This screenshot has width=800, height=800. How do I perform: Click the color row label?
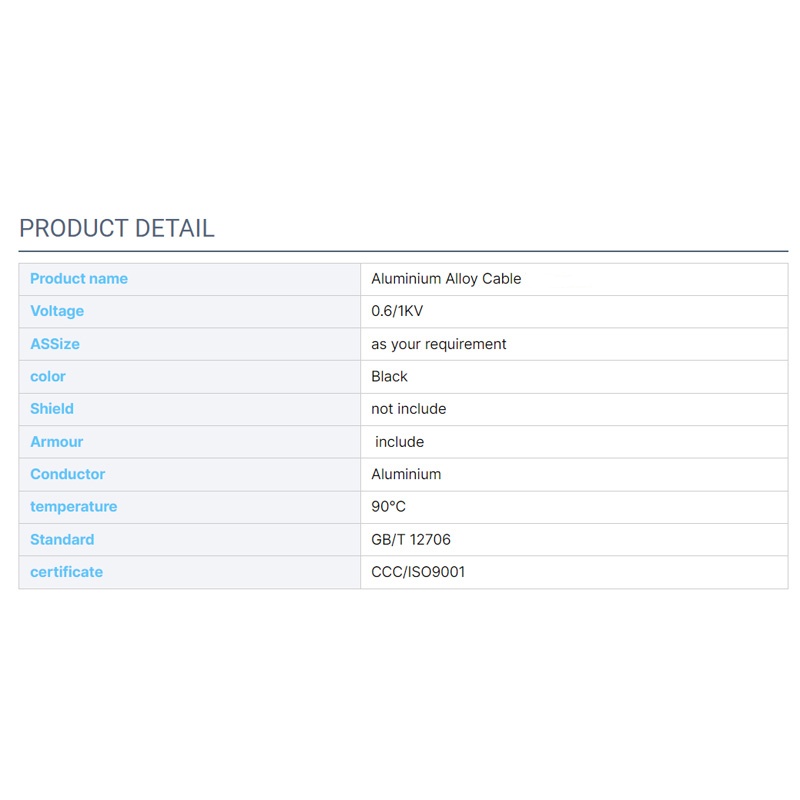click(48, 376)
